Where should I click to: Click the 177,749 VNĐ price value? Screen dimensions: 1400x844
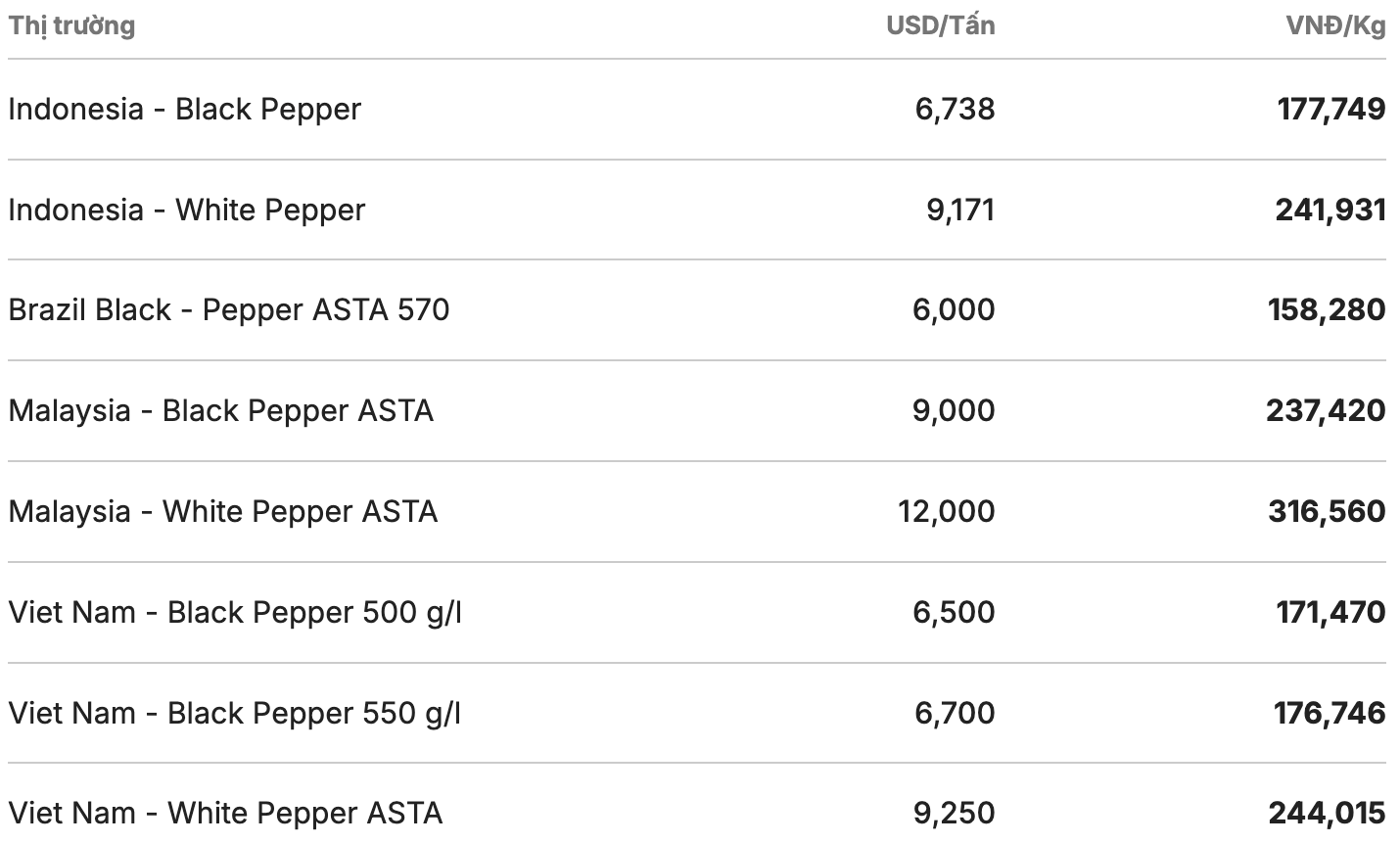(x=1330, y=109)
